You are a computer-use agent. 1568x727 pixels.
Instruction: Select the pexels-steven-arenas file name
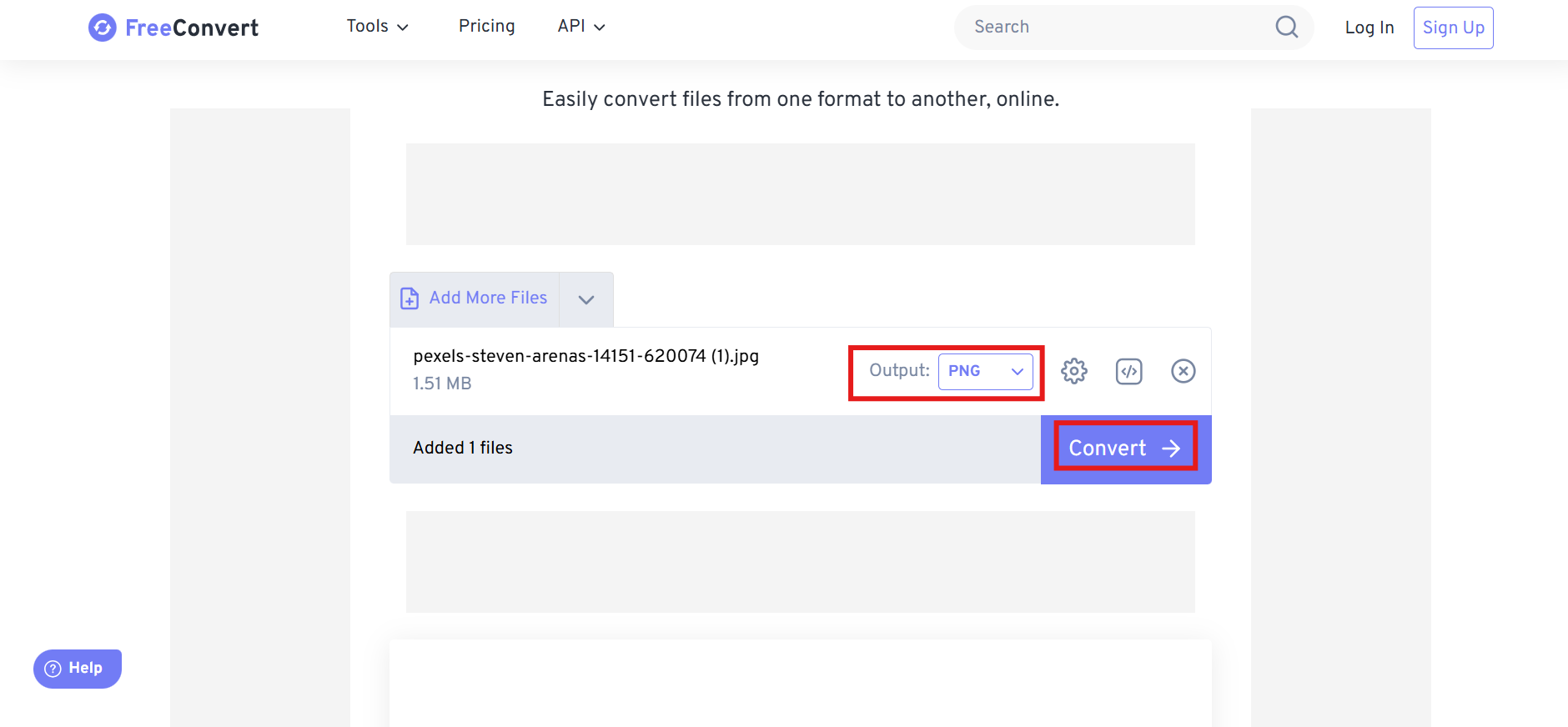585,357
